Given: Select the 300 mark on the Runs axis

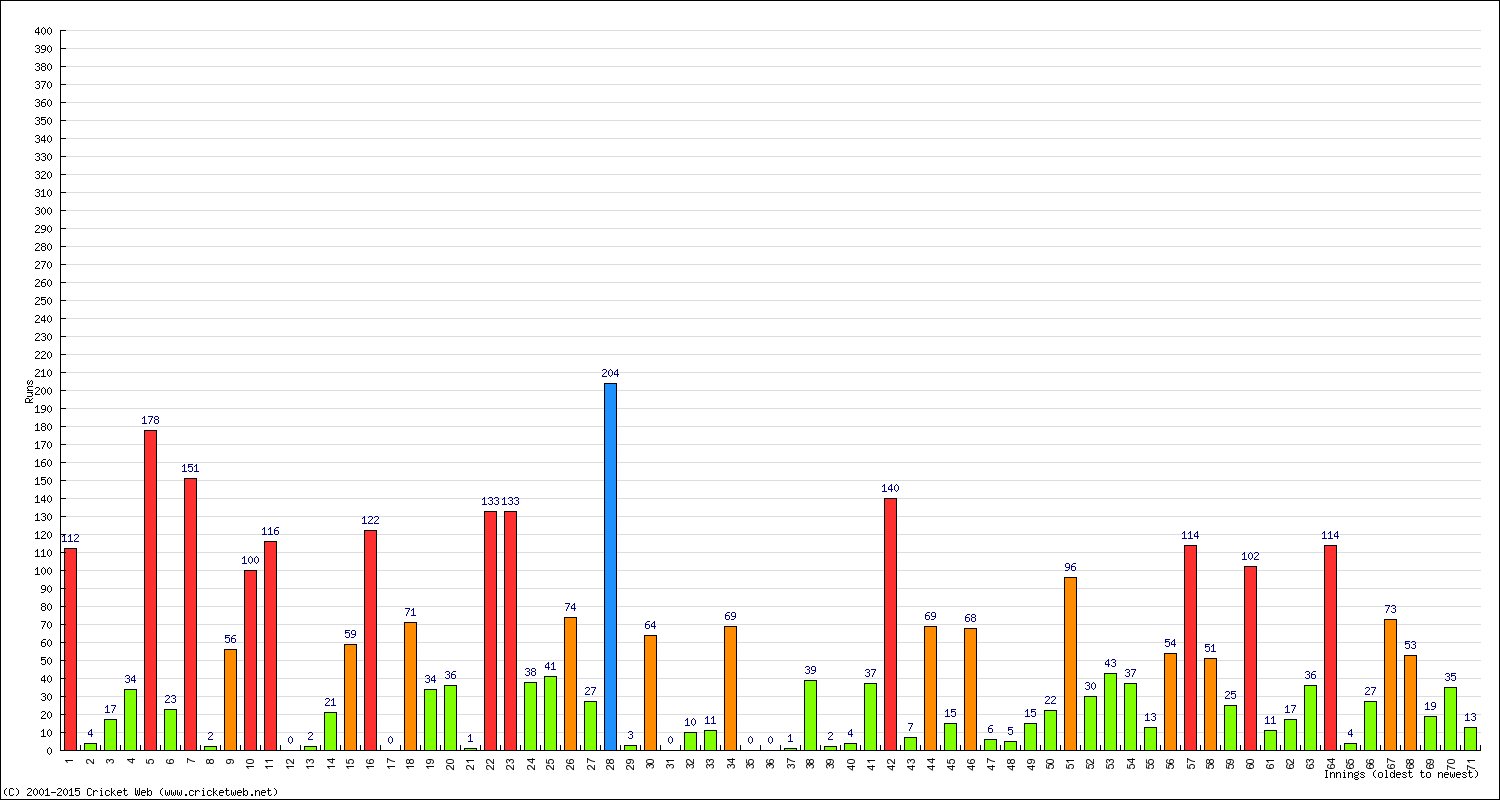Looking at the screenshot, I should pyautogui.click(x=42, y=210).
